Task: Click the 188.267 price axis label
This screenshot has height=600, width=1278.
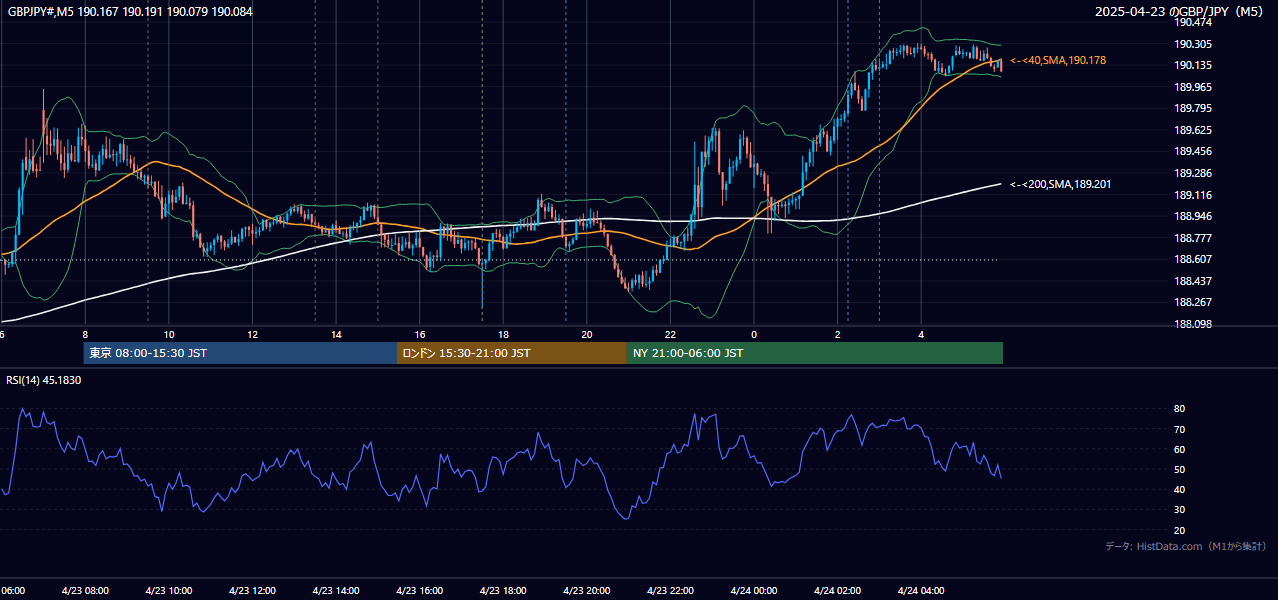Action: coord(1193,302)
